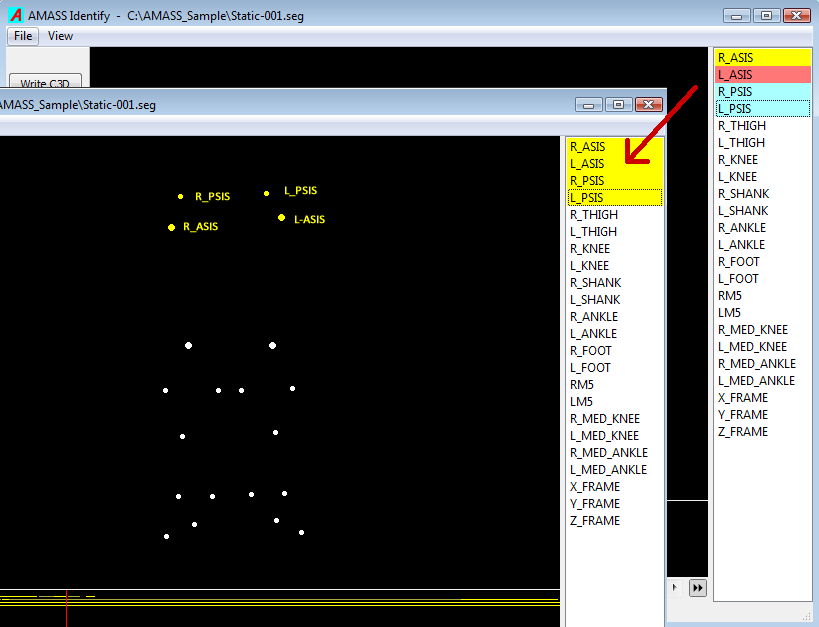Maximize the front Static-001.seg window

(x=618, y=104)
